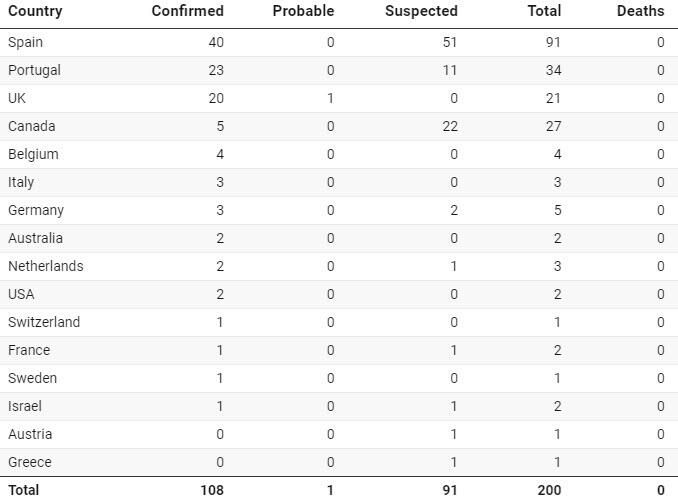Click the Country column header

[35, 12]
